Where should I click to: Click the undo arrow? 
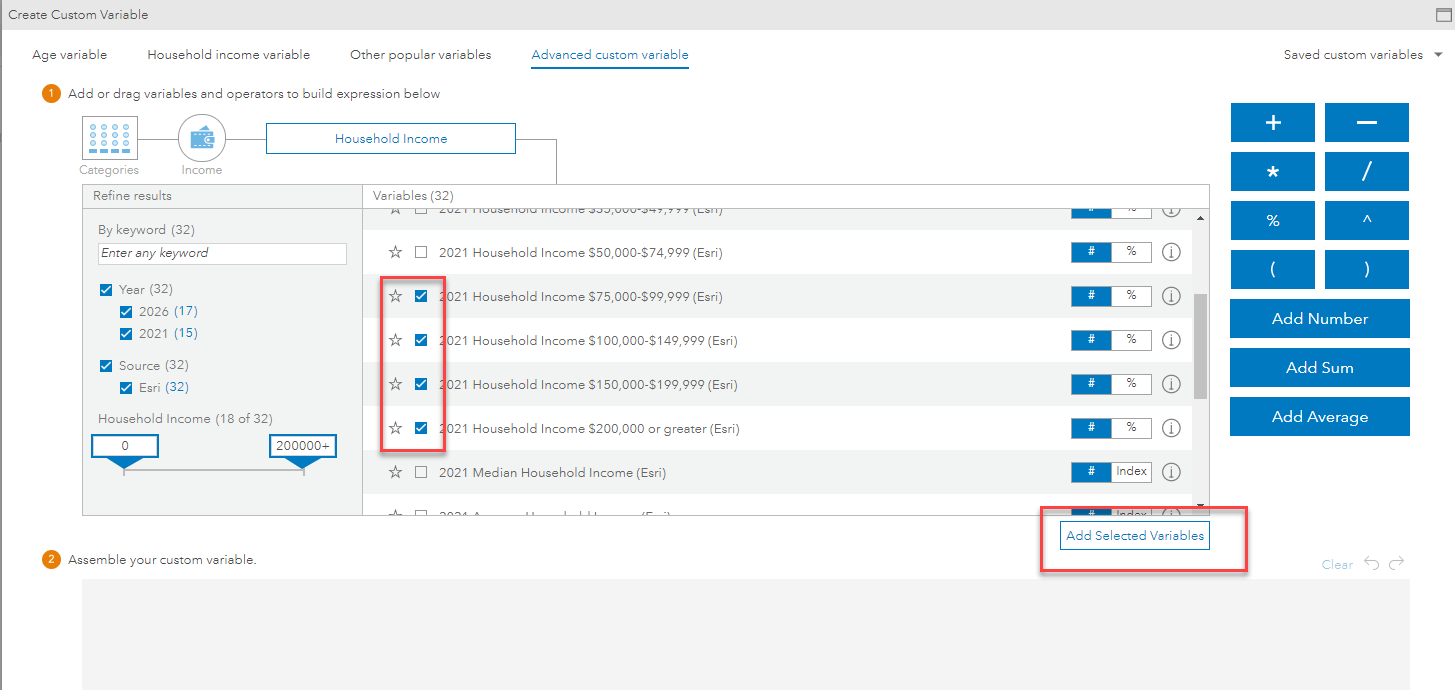(x=1373, y=564)
